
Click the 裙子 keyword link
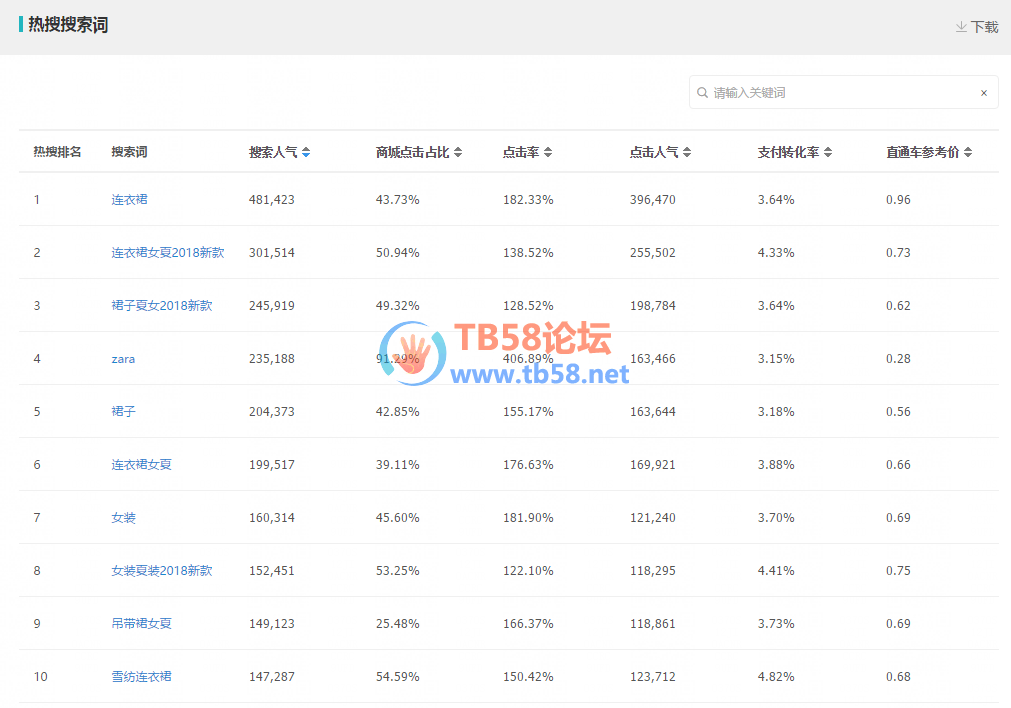click(x=123, y=412)
